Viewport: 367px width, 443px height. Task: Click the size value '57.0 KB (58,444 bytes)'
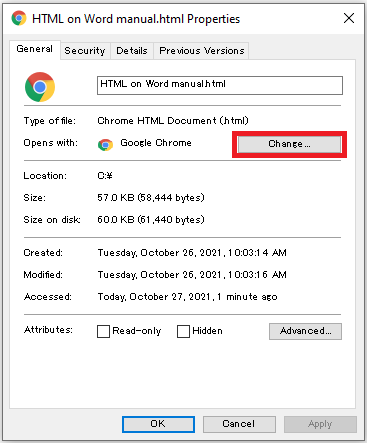click(x=151, y=198)
